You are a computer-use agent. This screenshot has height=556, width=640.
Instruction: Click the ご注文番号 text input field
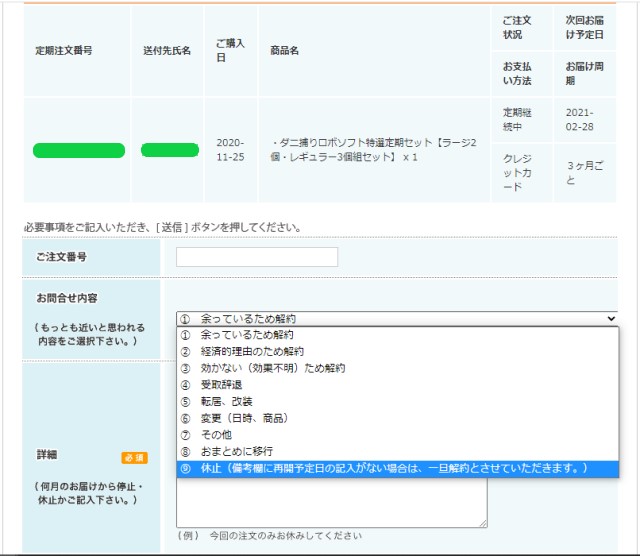257,257
